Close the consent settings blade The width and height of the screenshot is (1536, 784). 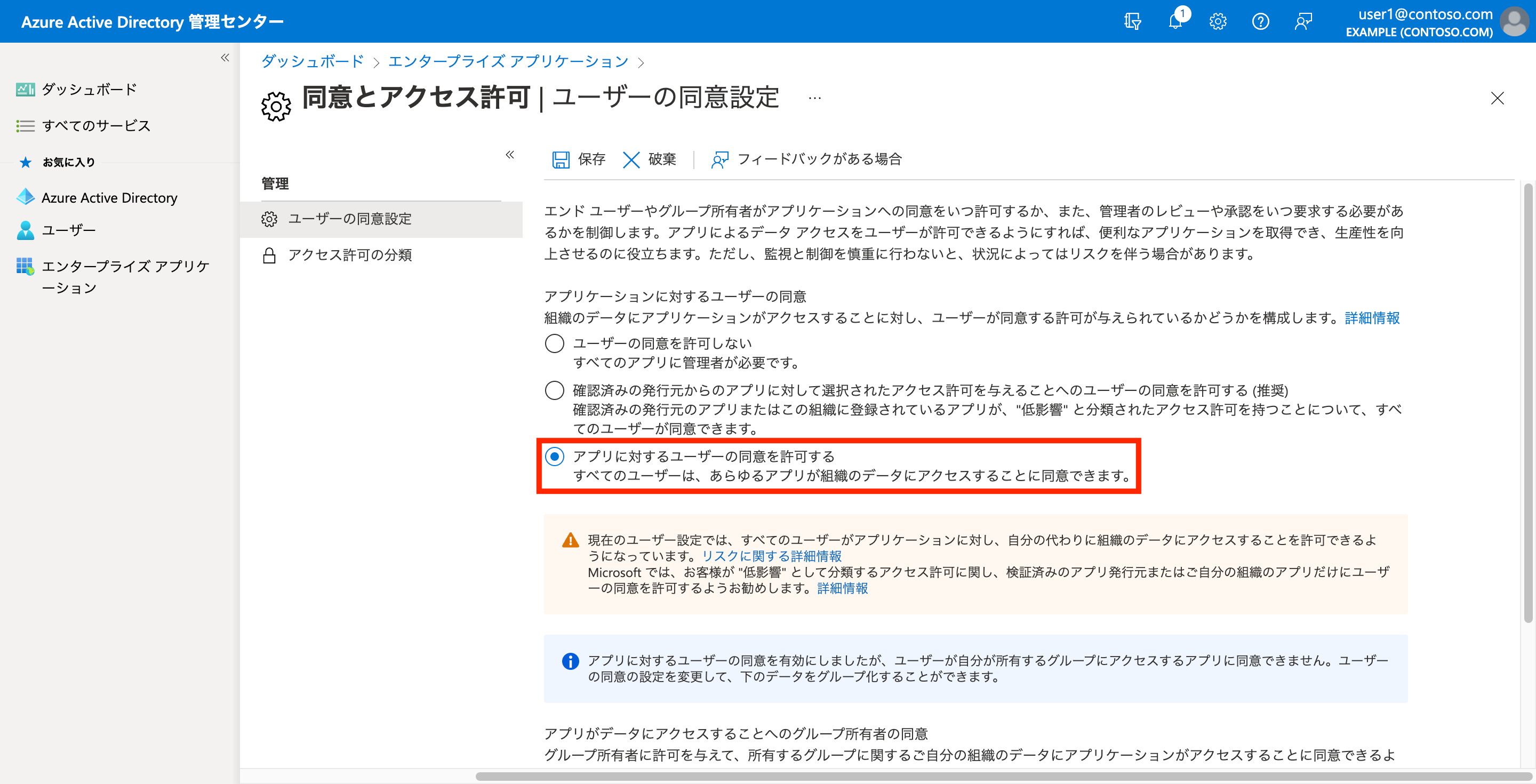[x=1497, y=98]
